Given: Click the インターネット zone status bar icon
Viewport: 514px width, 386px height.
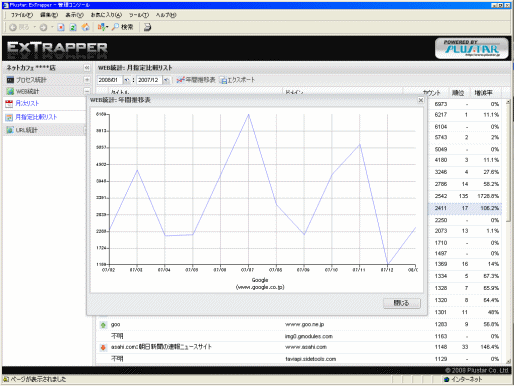Looking at the screenshot, I should click(446, 379).
